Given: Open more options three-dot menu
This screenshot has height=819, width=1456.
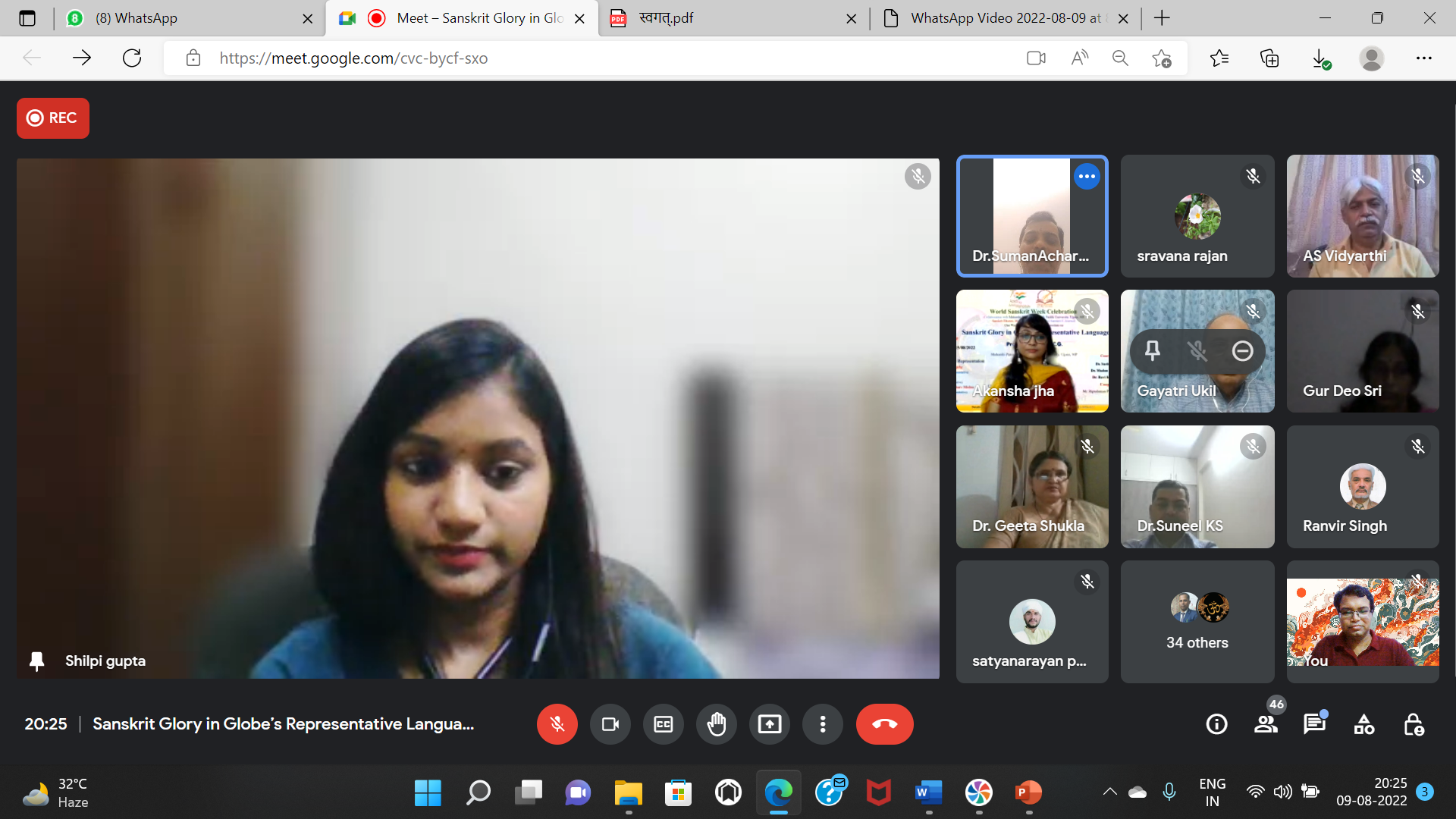Looking at the screenshot, I should pyautogui.click(x=822, y=724).
